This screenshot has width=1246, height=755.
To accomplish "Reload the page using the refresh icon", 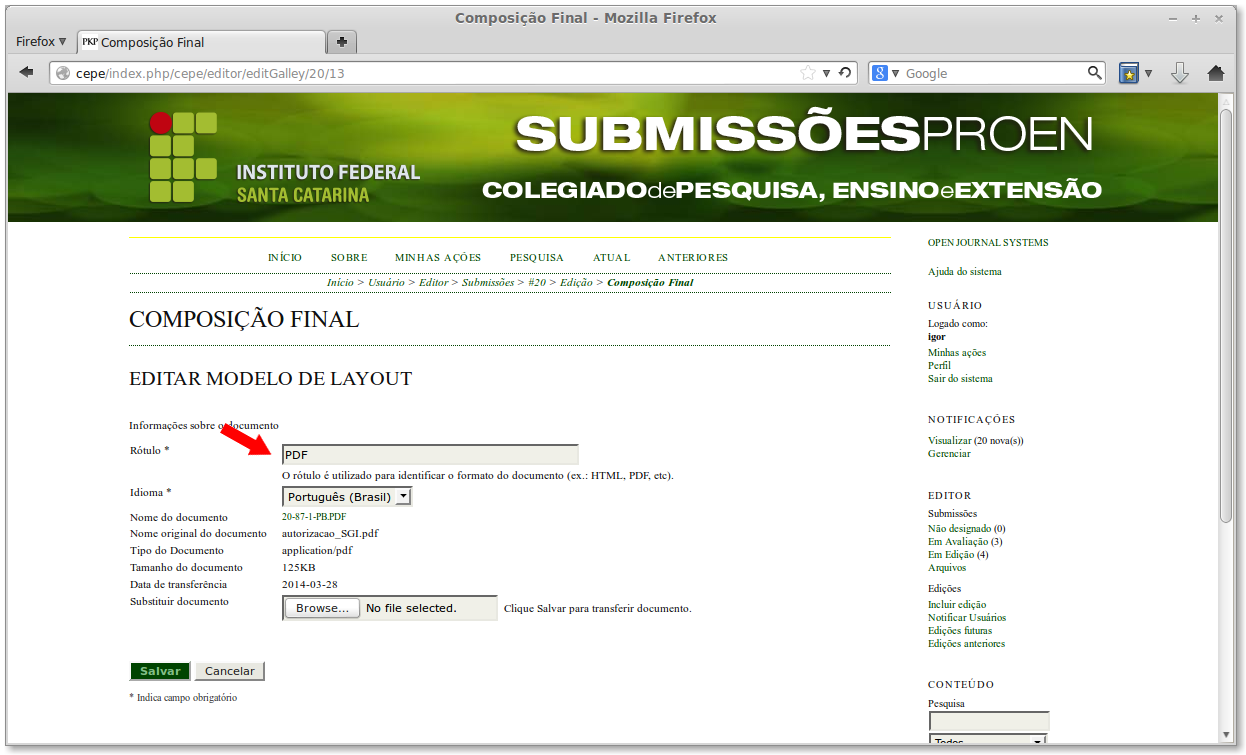I will (845, 73).
